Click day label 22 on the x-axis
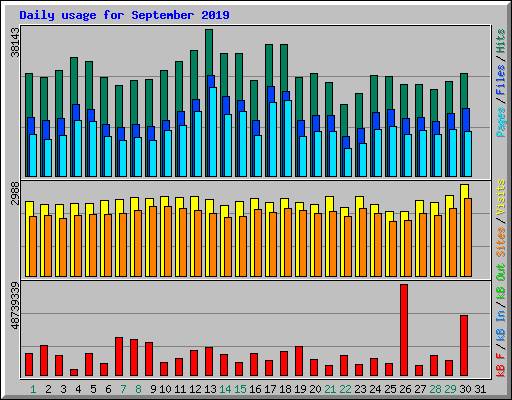This screenshot has height=400, width=512. point(345,389)
